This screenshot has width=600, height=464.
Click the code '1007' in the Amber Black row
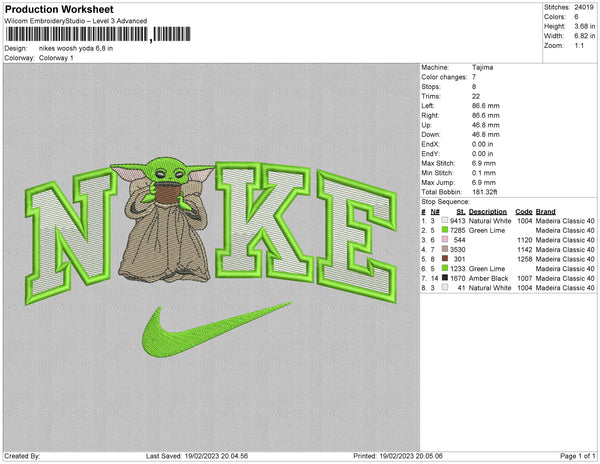point(525,278)
